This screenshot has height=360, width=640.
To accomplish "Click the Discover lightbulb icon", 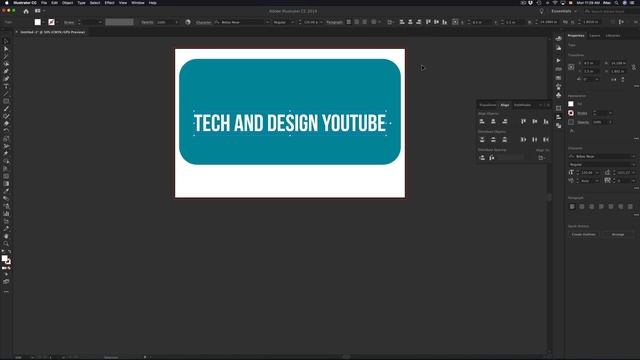I will point(542,11).
